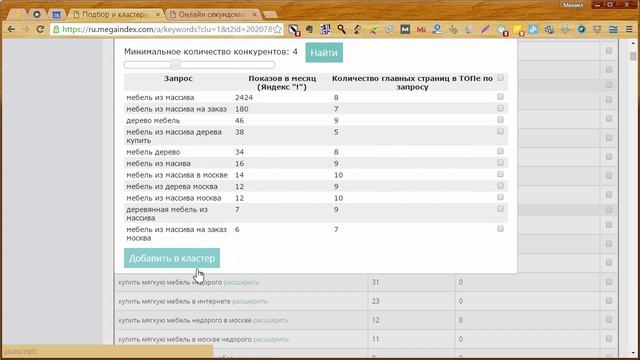Click the blue cloud extension icon
Image resolution: width=640 pixels, height=360 pixels.
click(533, 29)
